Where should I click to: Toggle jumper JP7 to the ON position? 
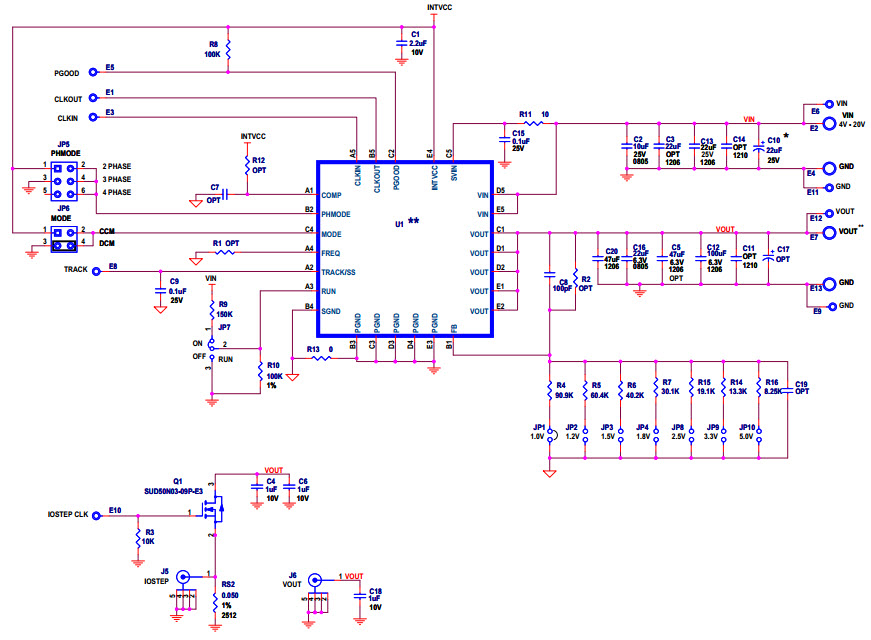211,343
